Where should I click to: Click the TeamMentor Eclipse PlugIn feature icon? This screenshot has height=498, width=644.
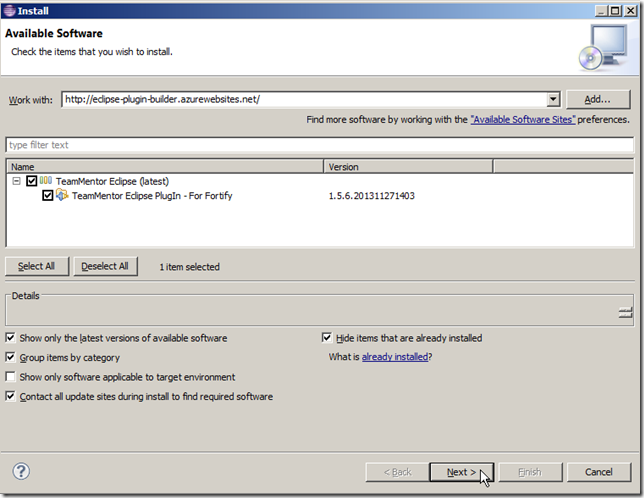click(x=62, y=195)
